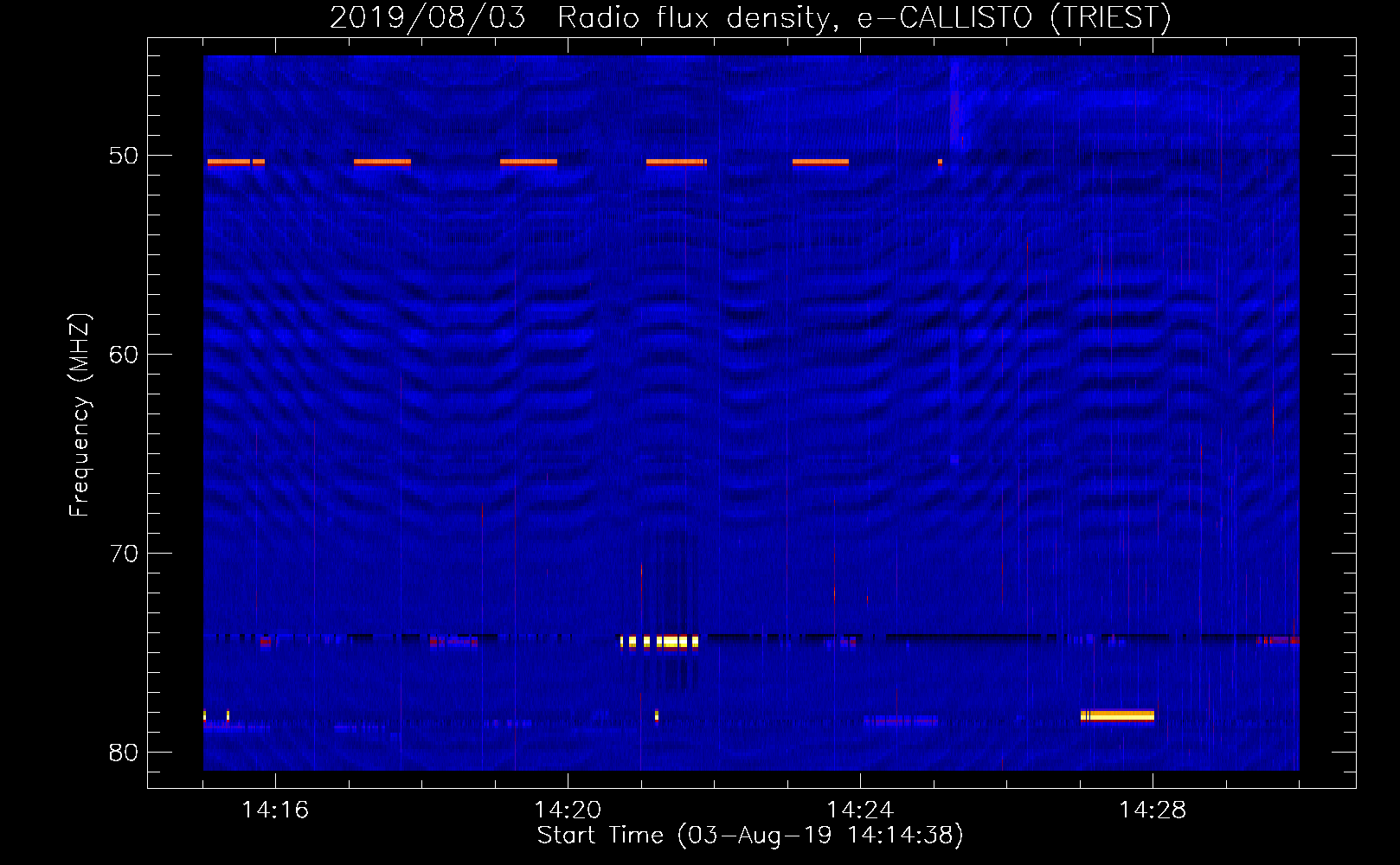Click the 'Frequency (MHZ)' axis label
Image resolution: width=1400 pixels, height=865 pixels.
pyautogui.click(x=80, y=415)
